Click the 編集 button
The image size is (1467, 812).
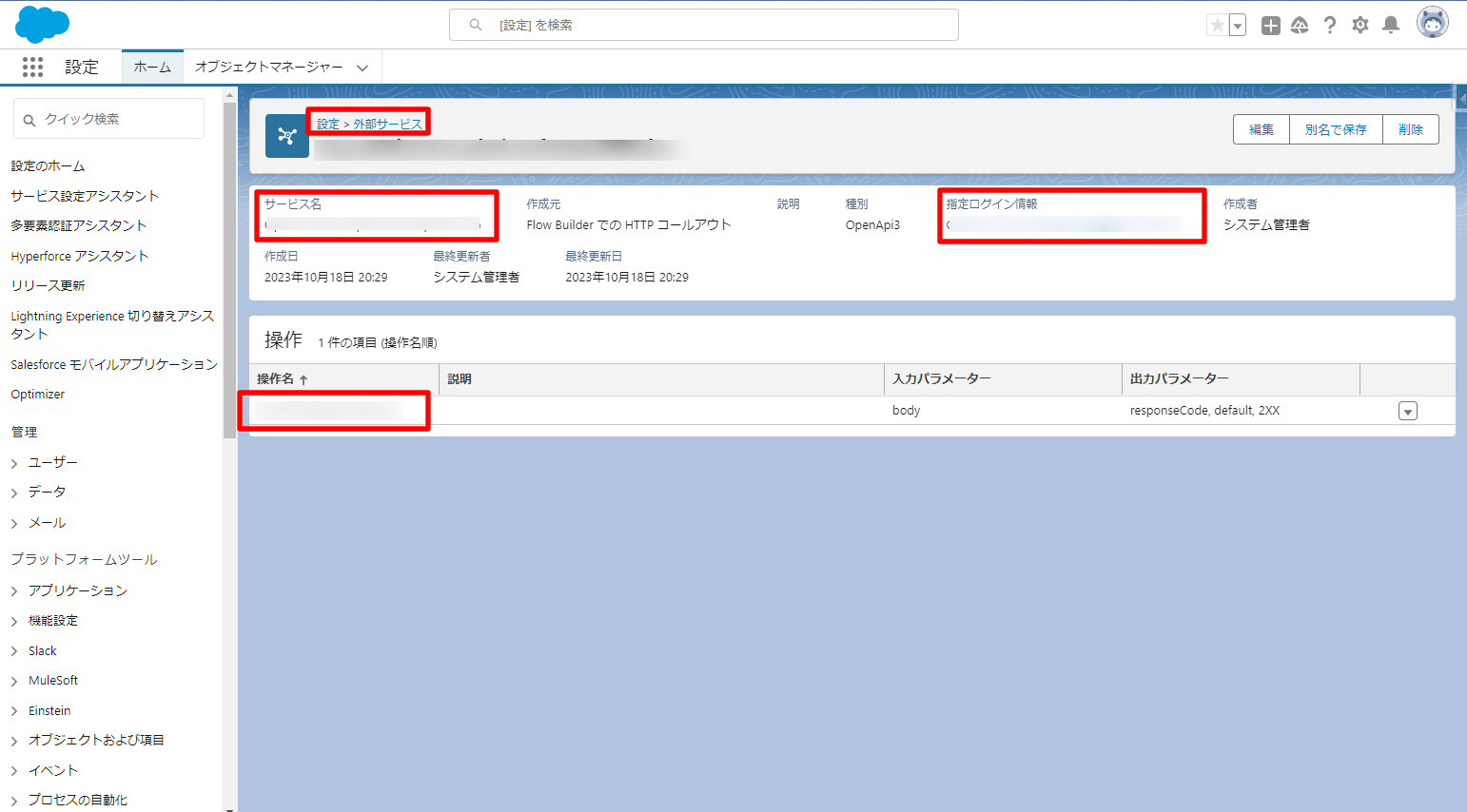tap(1262, 129)
